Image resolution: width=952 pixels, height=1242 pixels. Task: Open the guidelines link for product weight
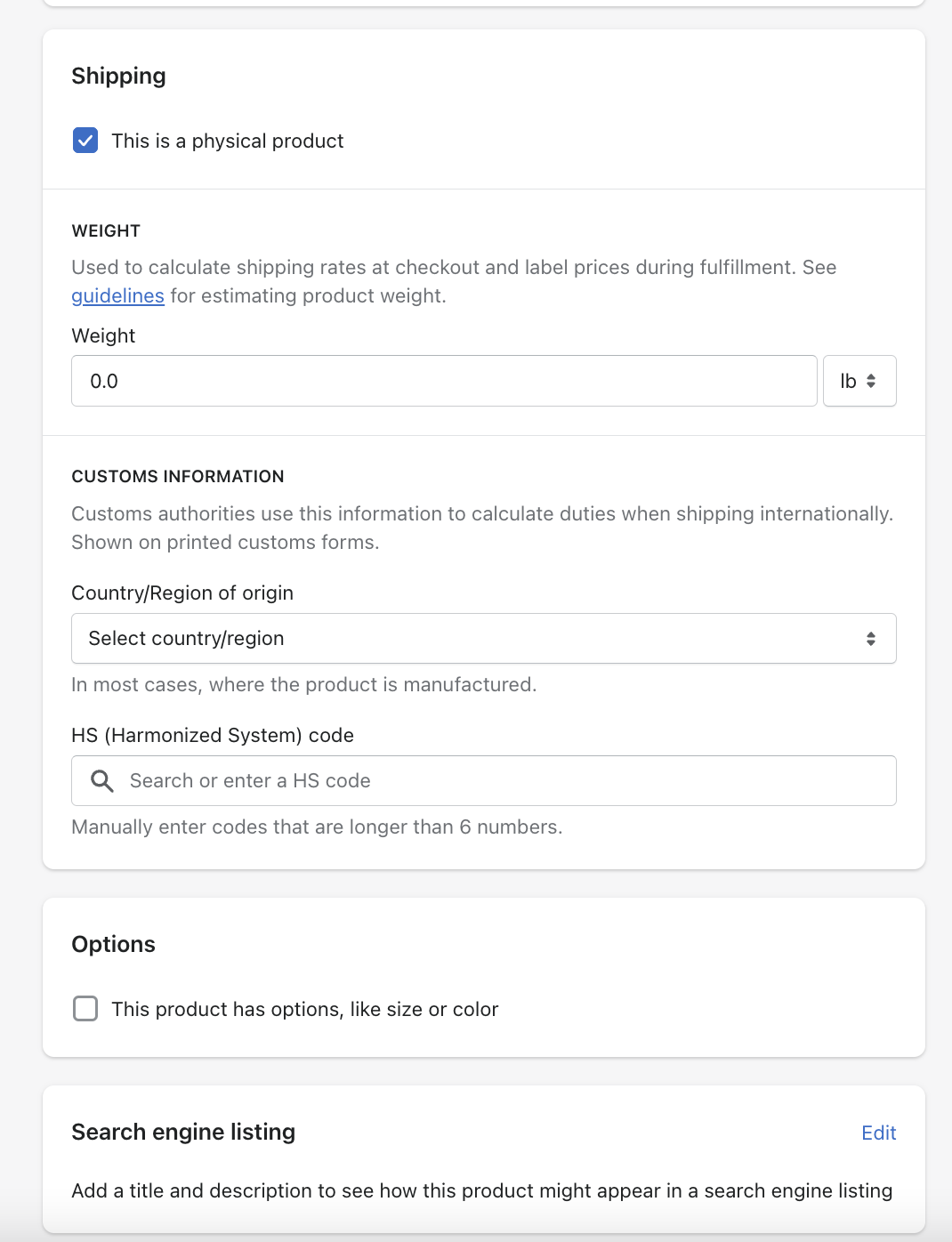coord(117,295)
